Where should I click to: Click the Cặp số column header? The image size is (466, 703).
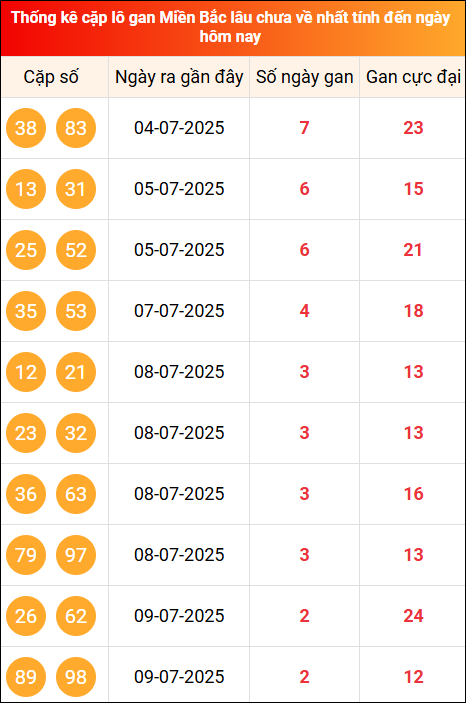(51, 77)
